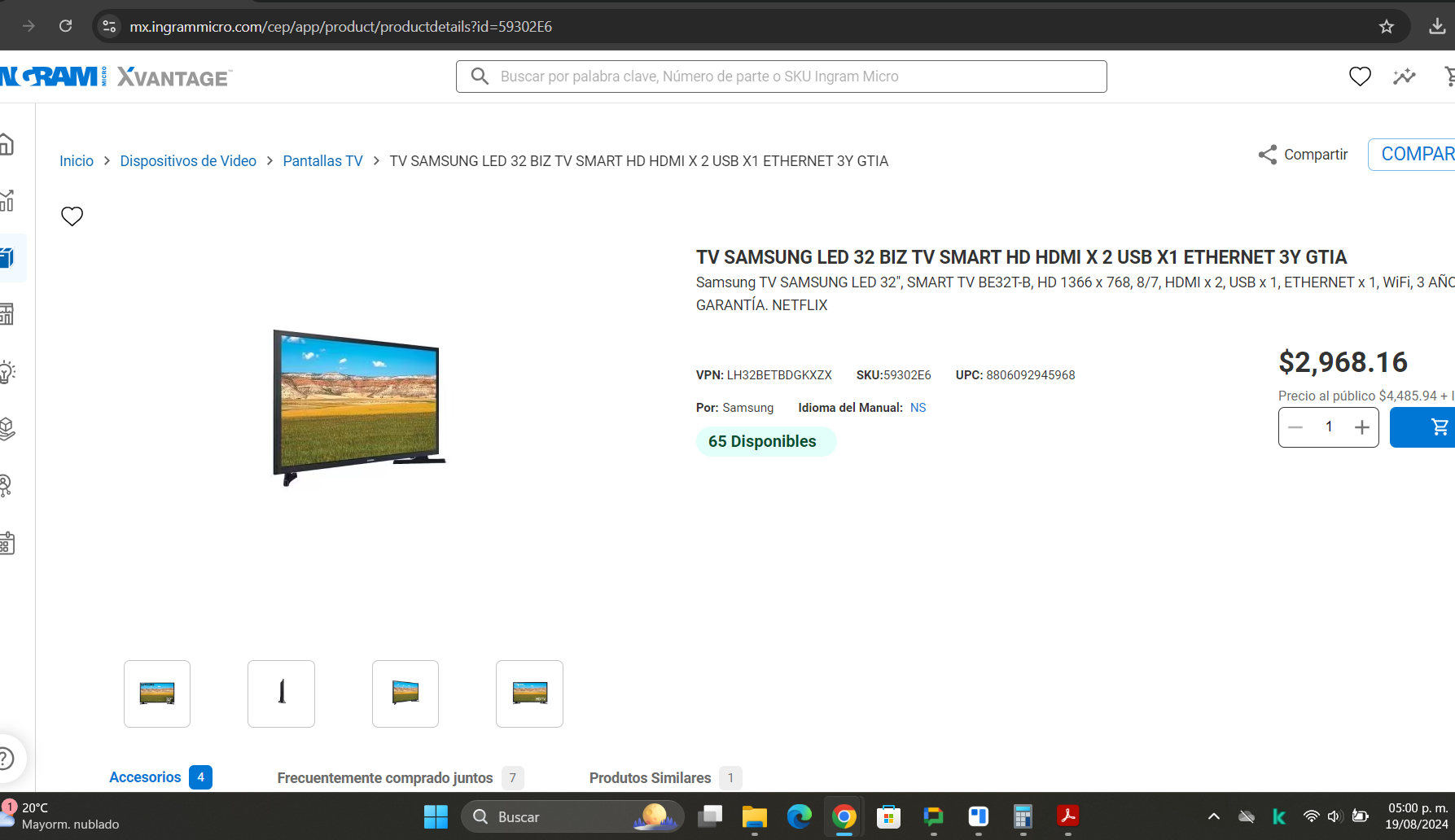This screenshot has height=840, width=1455.
Task: Open browser downloads icon
Action: (1437, 27)
